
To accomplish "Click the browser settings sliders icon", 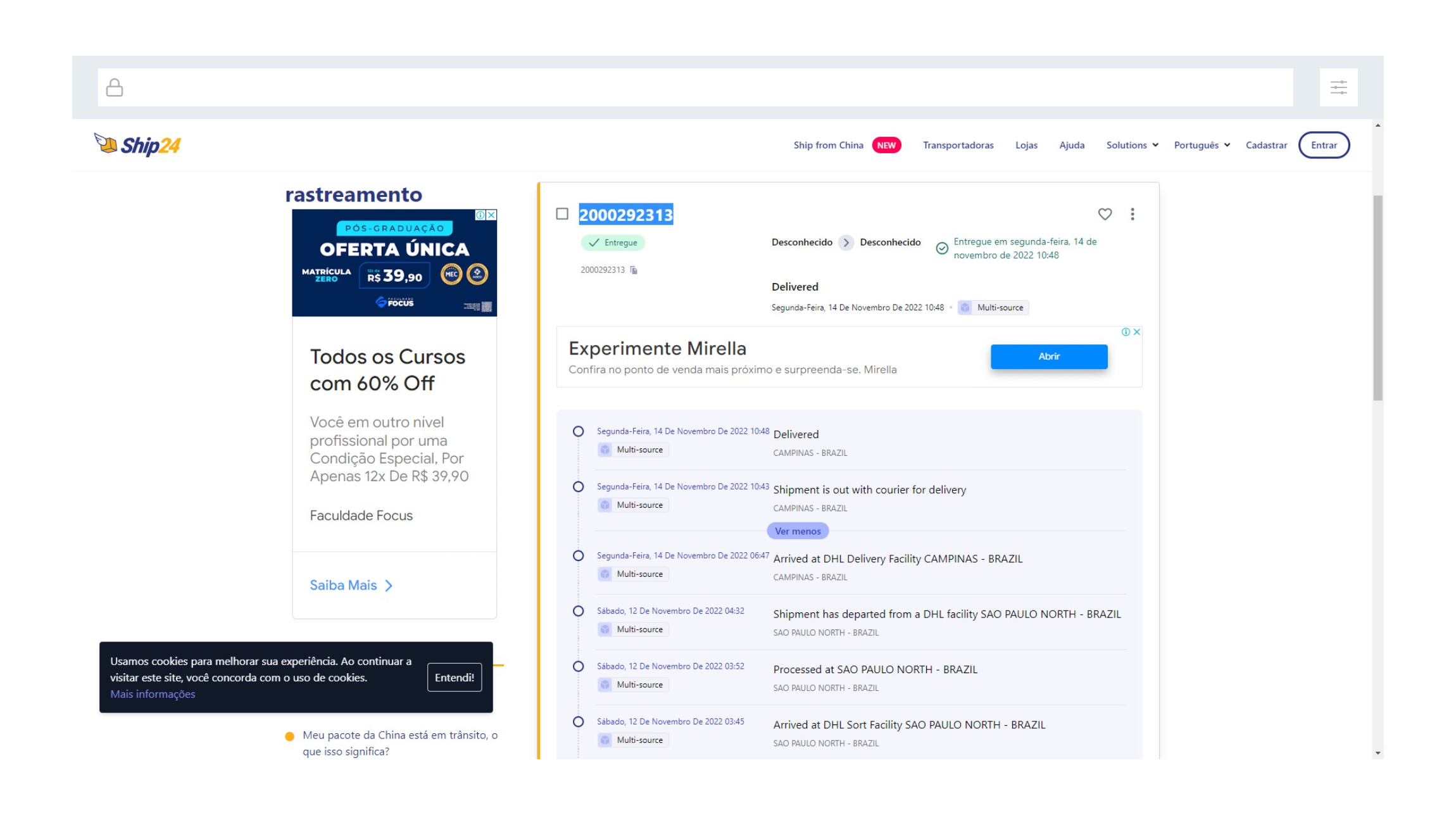I will coord(1338,87).
